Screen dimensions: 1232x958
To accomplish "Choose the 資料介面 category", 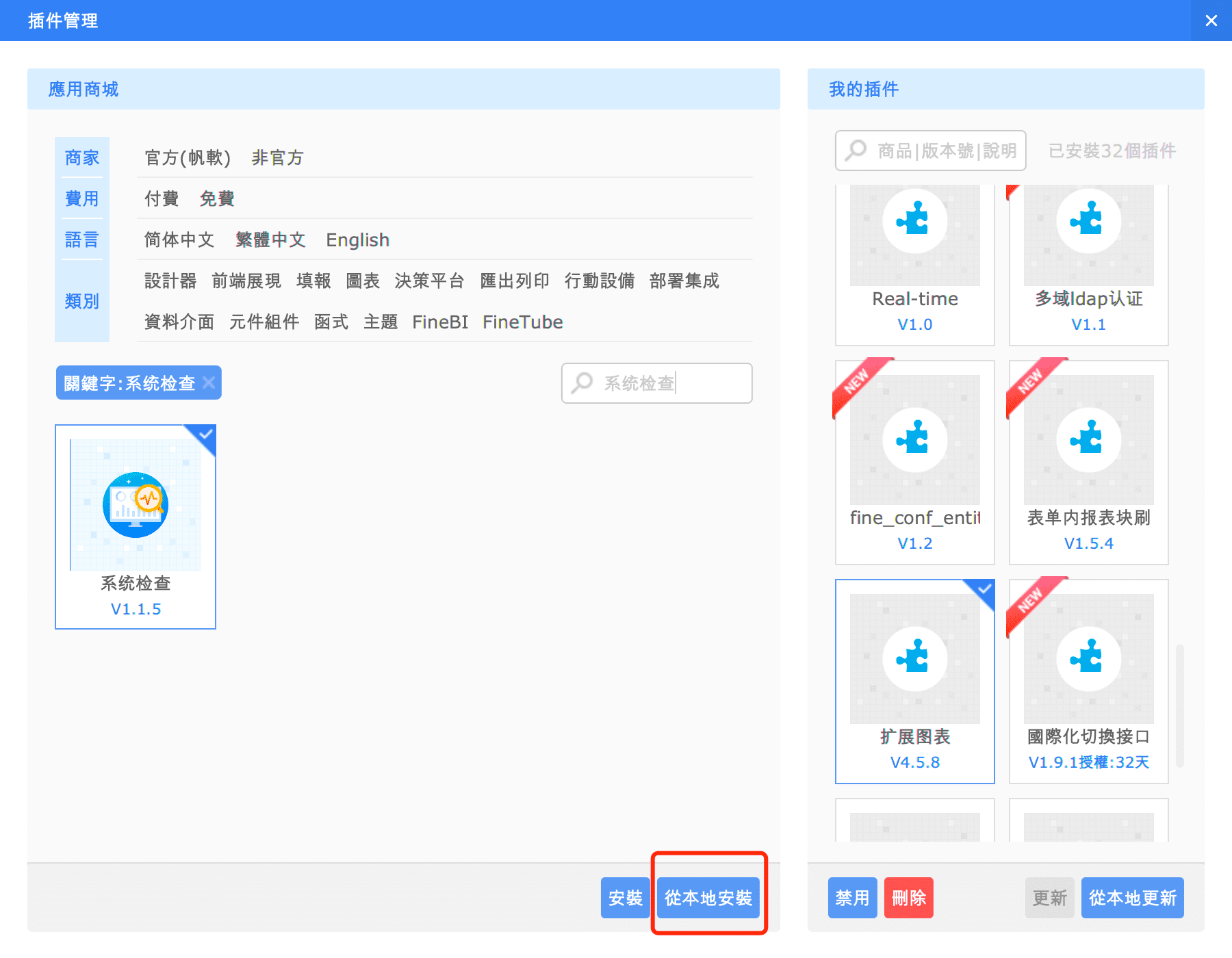I will [x=179, y=322].
